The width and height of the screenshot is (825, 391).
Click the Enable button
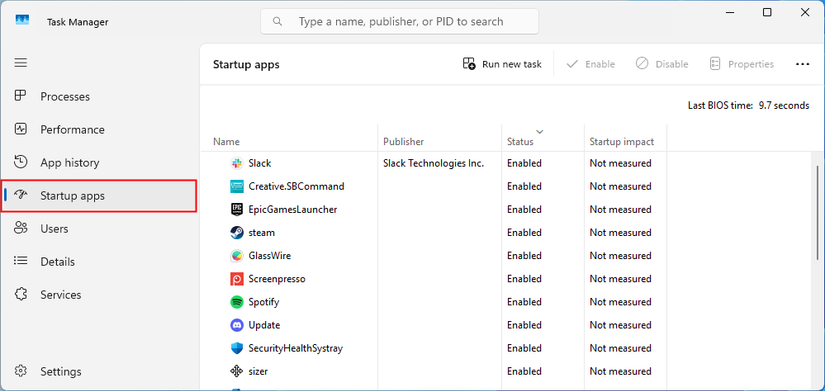tap(590, 64)
